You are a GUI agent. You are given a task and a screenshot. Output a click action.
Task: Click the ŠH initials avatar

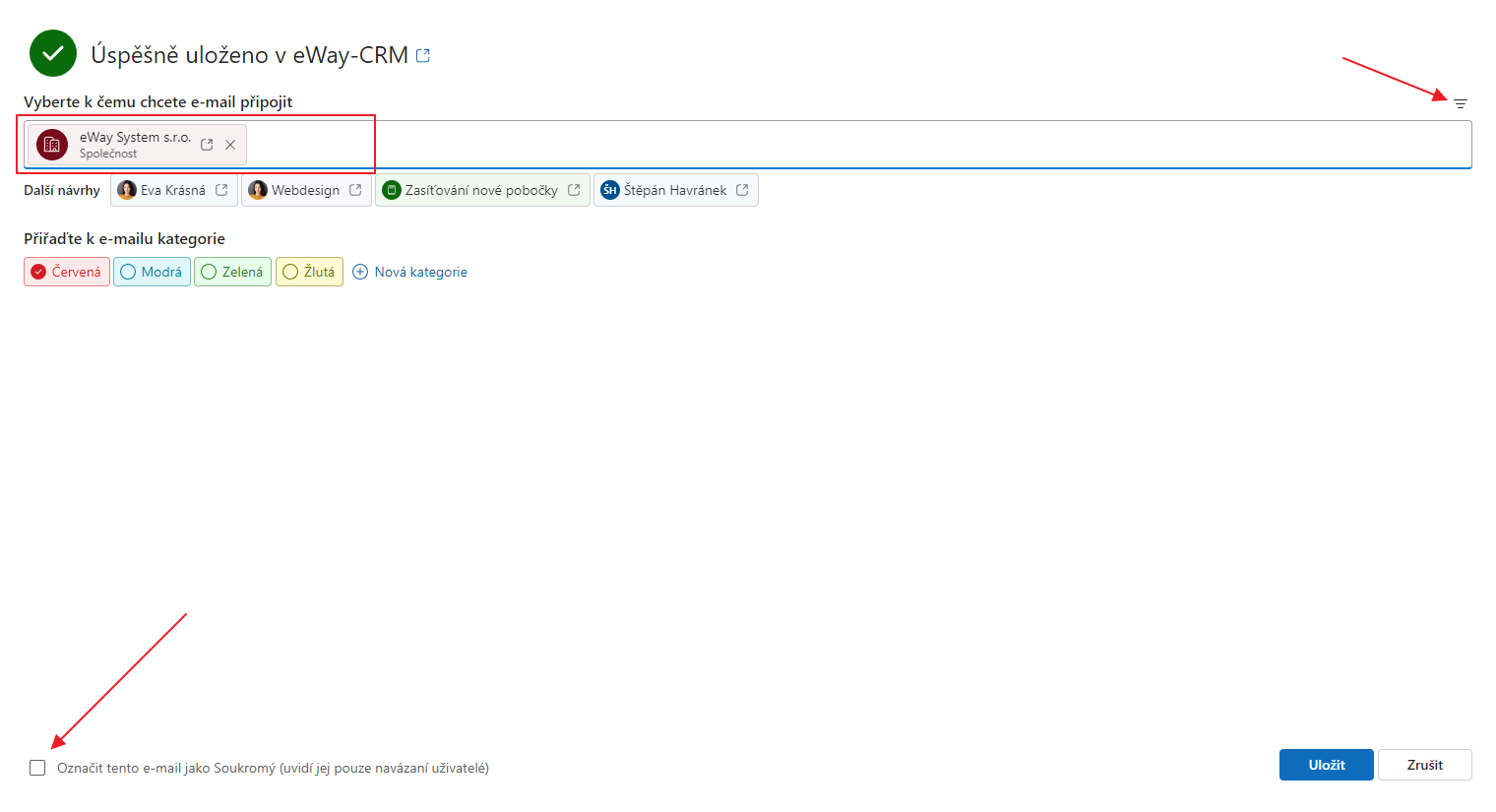coord(610,190)
